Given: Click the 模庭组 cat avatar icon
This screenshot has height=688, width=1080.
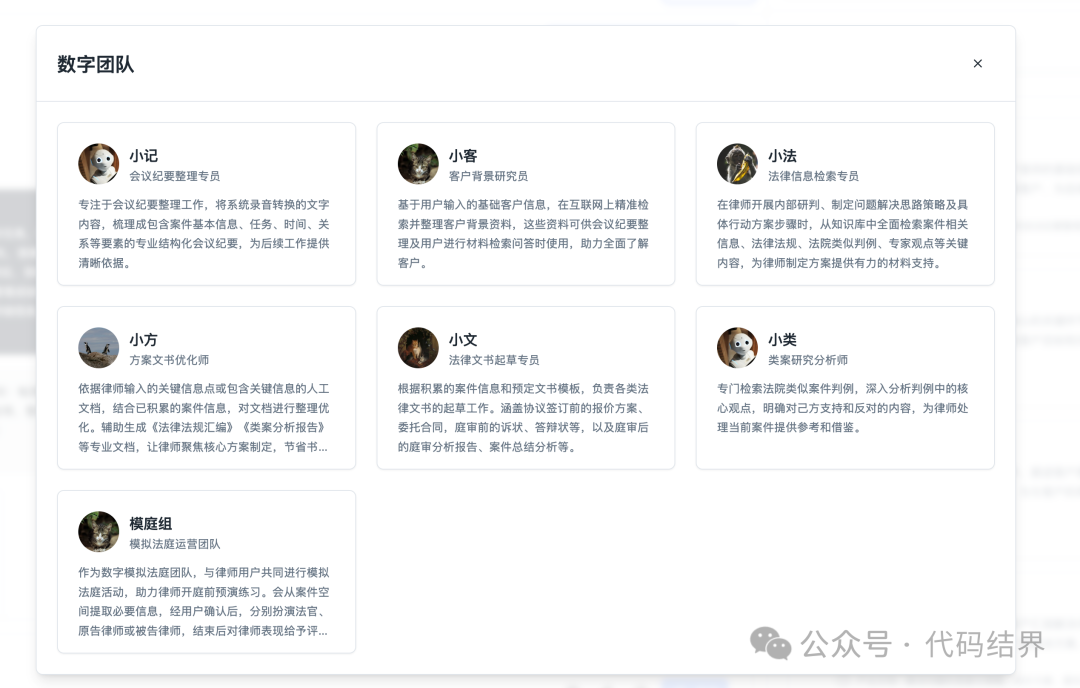Looking at the screenshot, I should pyautogui.click(x=99, y=532).
